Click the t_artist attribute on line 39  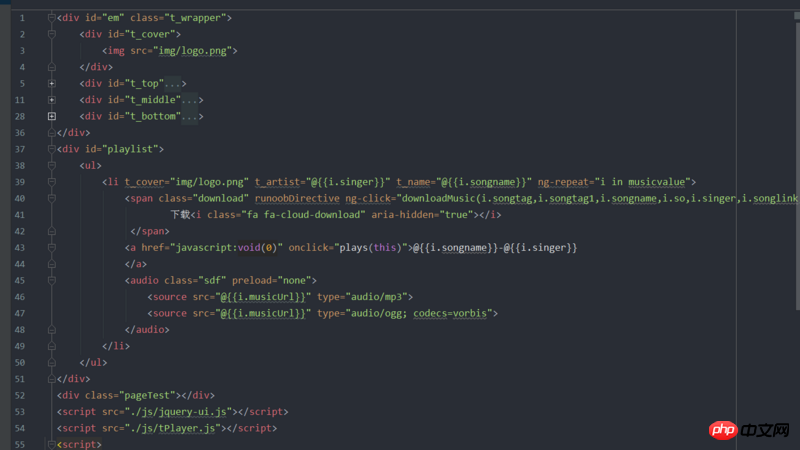(x=277, y=182)
